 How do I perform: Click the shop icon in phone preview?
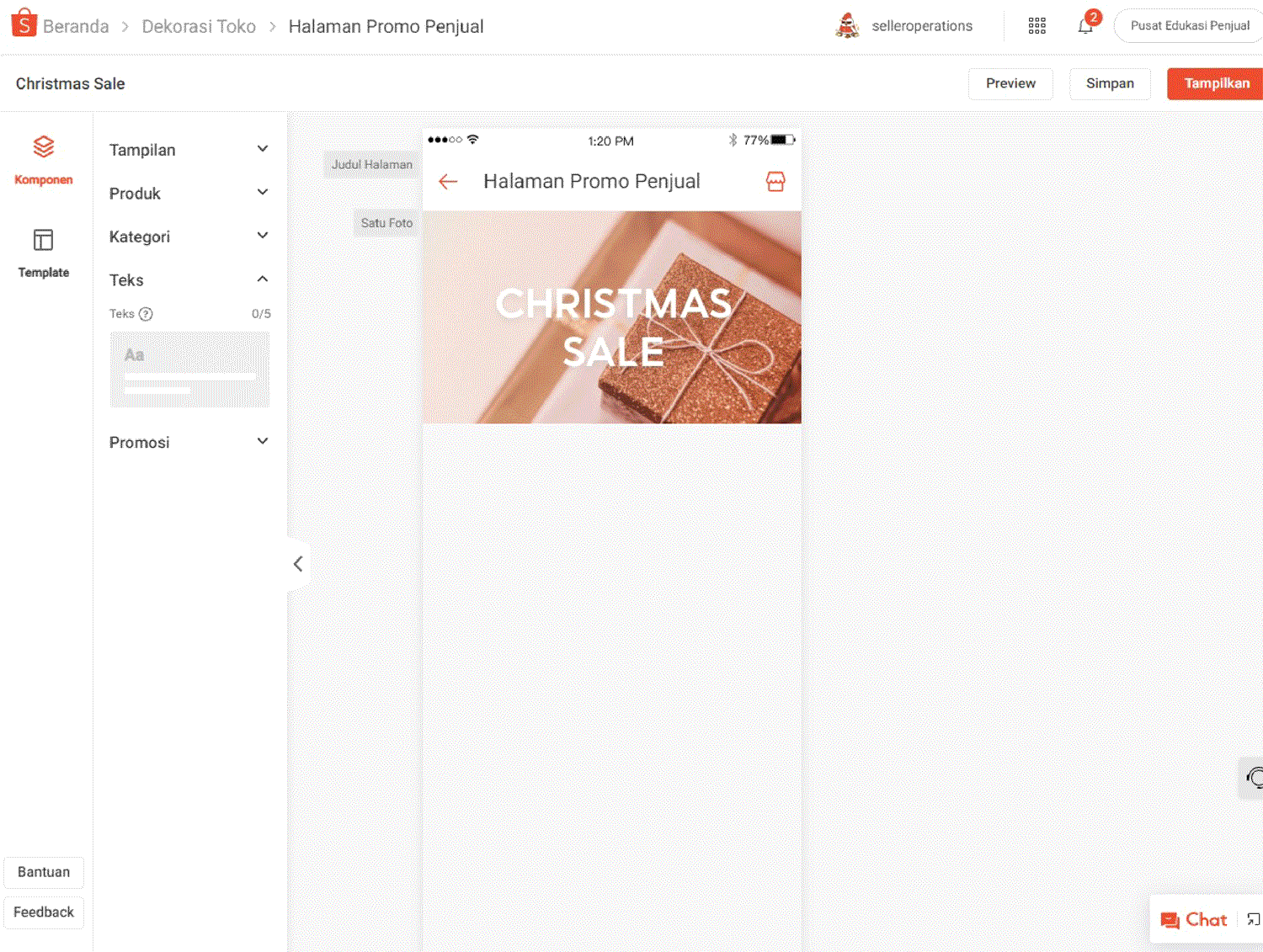(775, 182)
